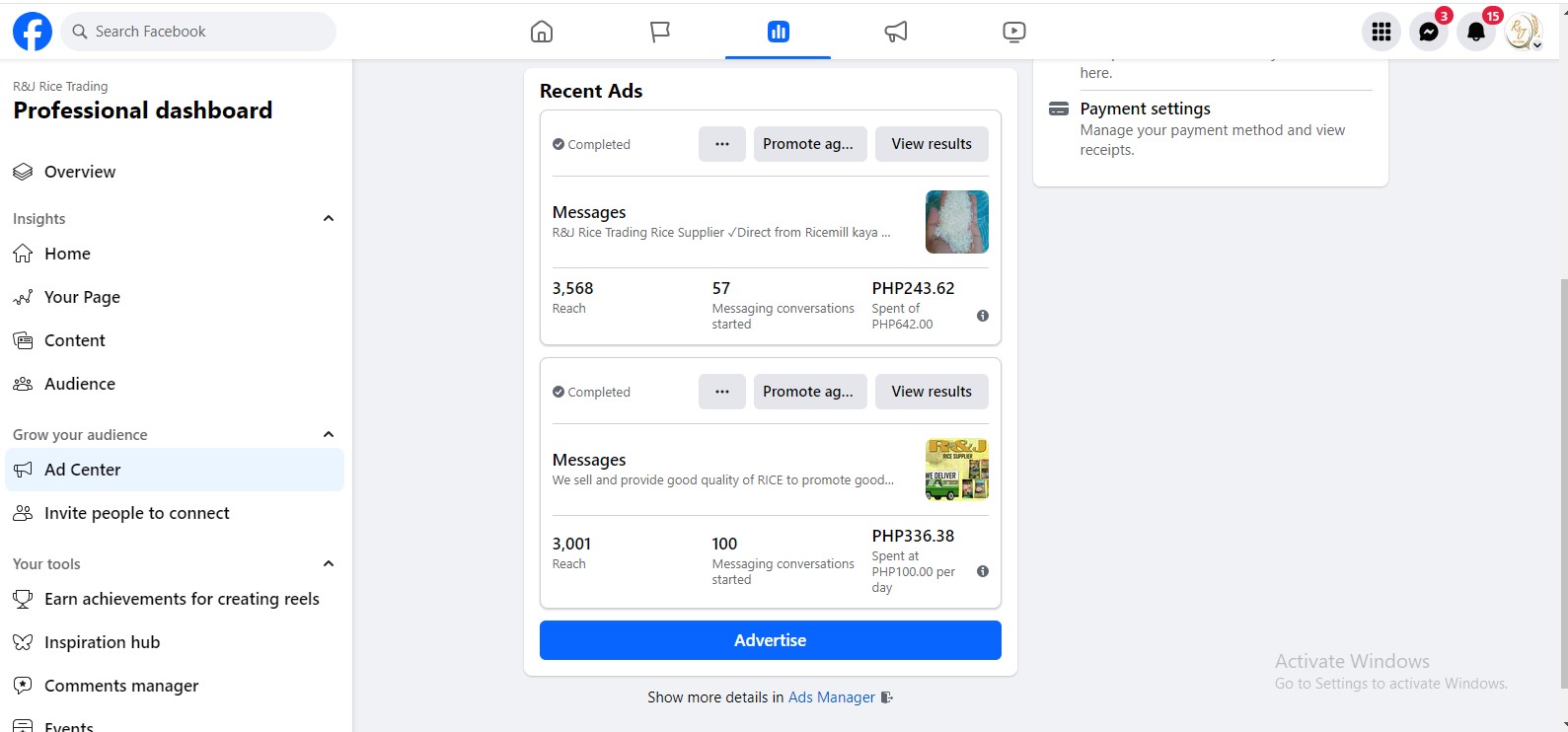1568x732 pixels.
Task: Open Overview in the sidebar
Action: (x=175, y=172)
